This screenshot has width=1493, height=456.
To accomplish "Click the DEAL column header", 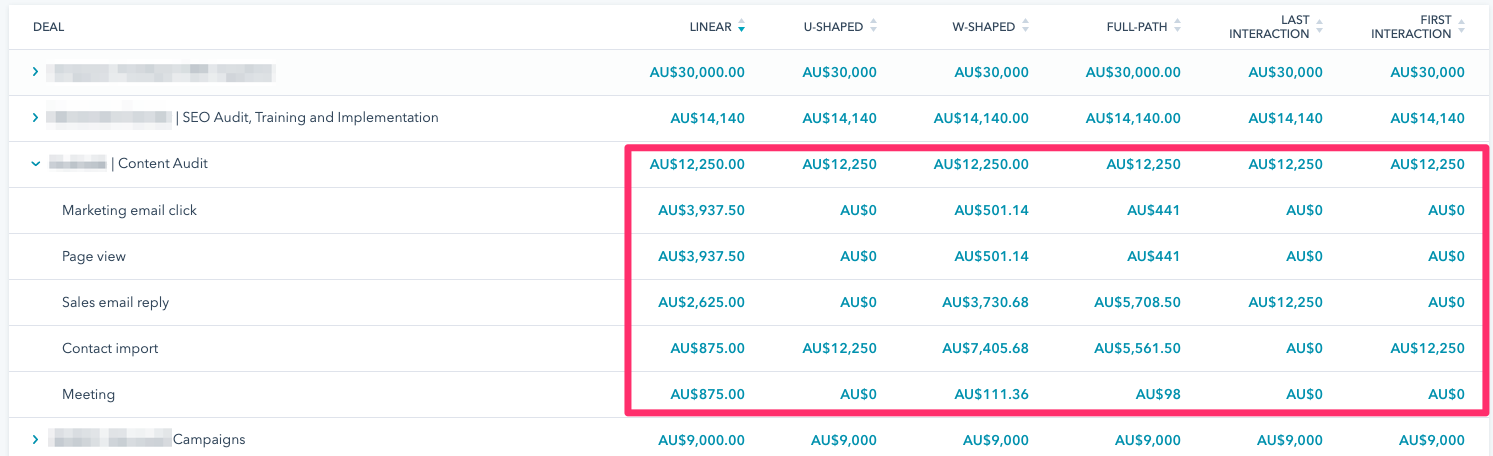I will (48, 27).
